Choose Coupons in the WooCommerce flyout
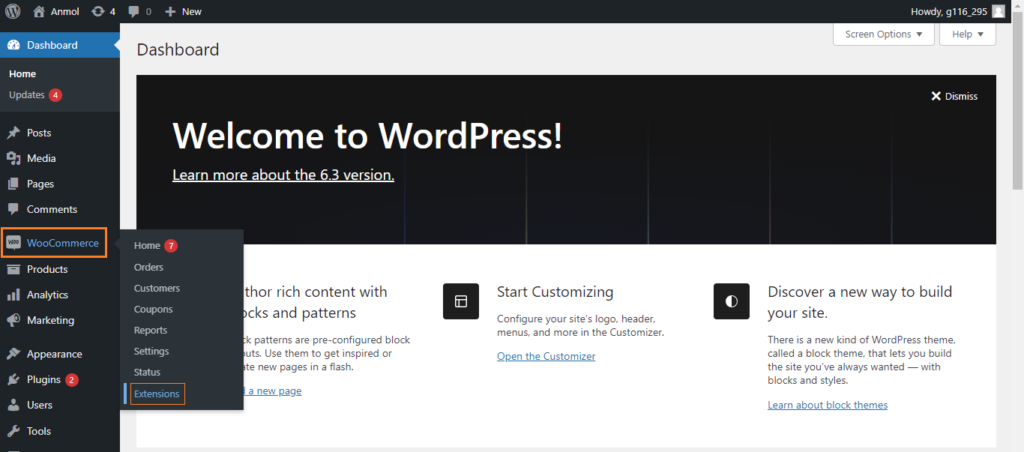This screenshot has width=1024, height=452. (x=153, y=309)
